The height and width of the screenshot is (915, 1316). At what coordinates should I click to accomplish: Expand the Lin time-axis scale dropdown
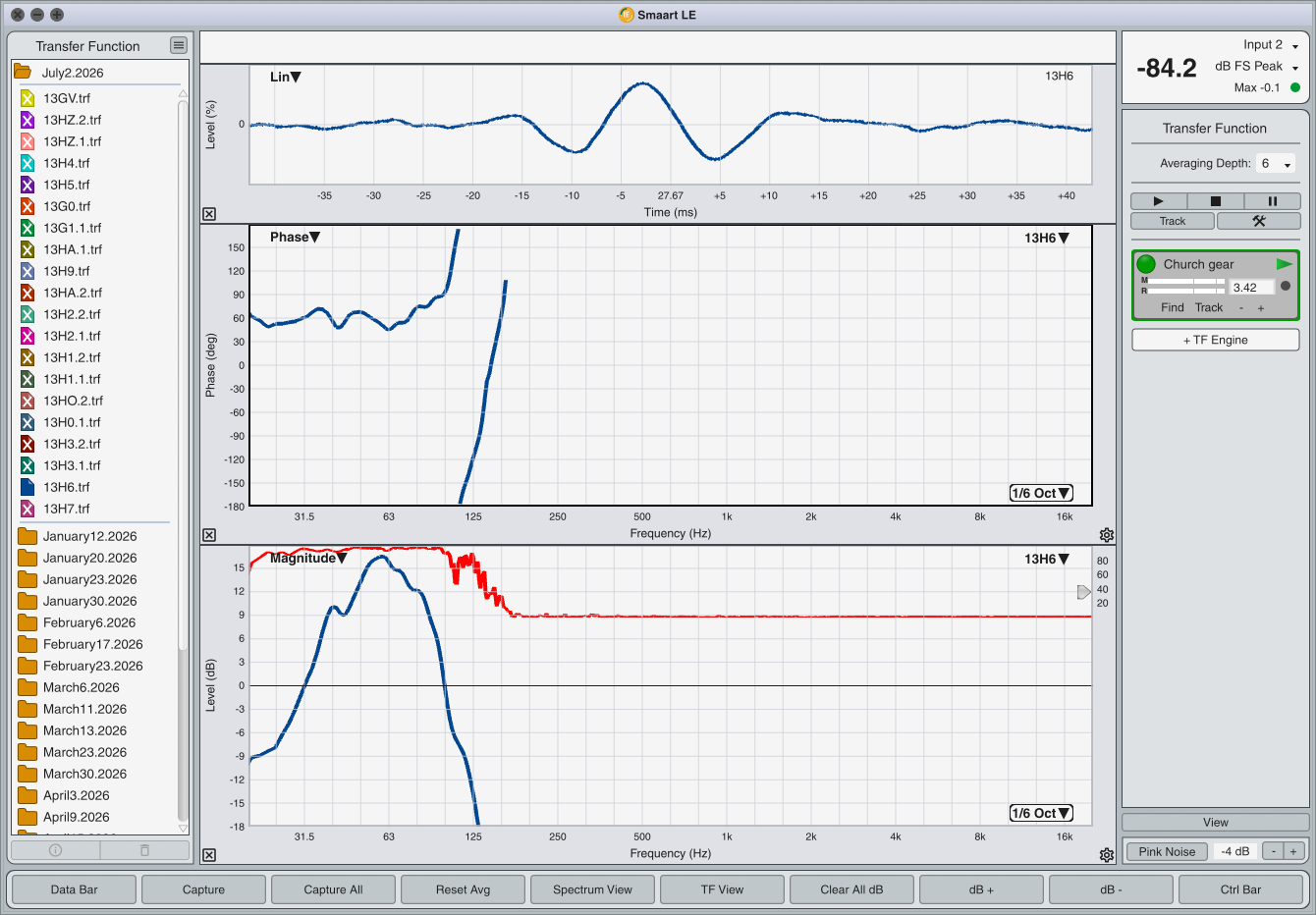tap(285, 77)
